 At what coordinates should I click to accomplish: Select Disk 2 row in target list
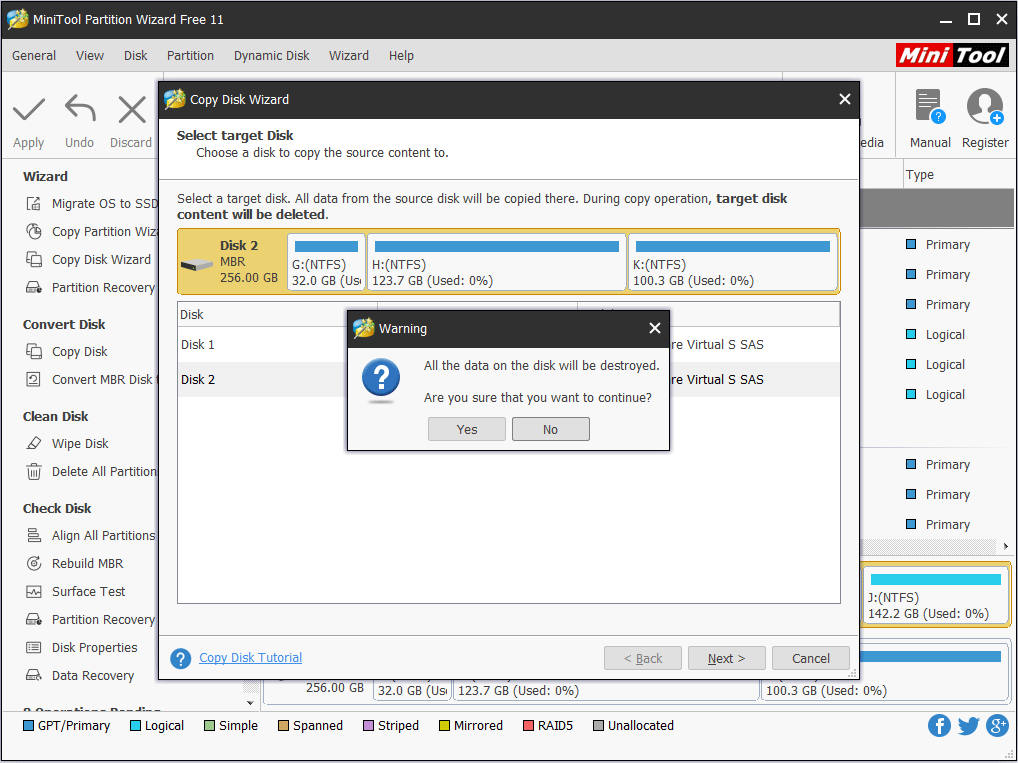point(508,380)
